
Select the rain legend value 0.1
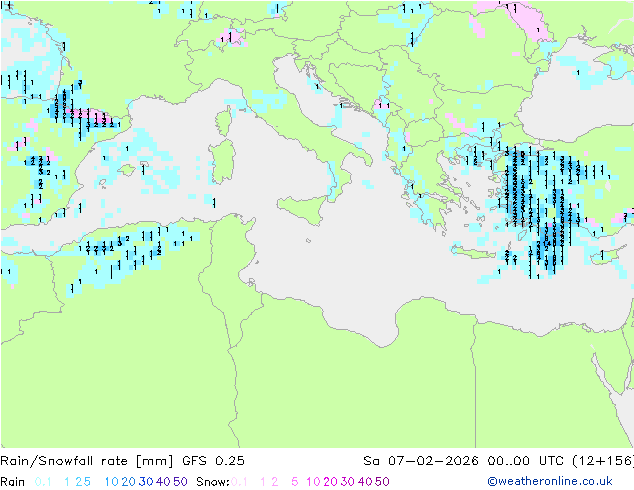tap(43, 482)
